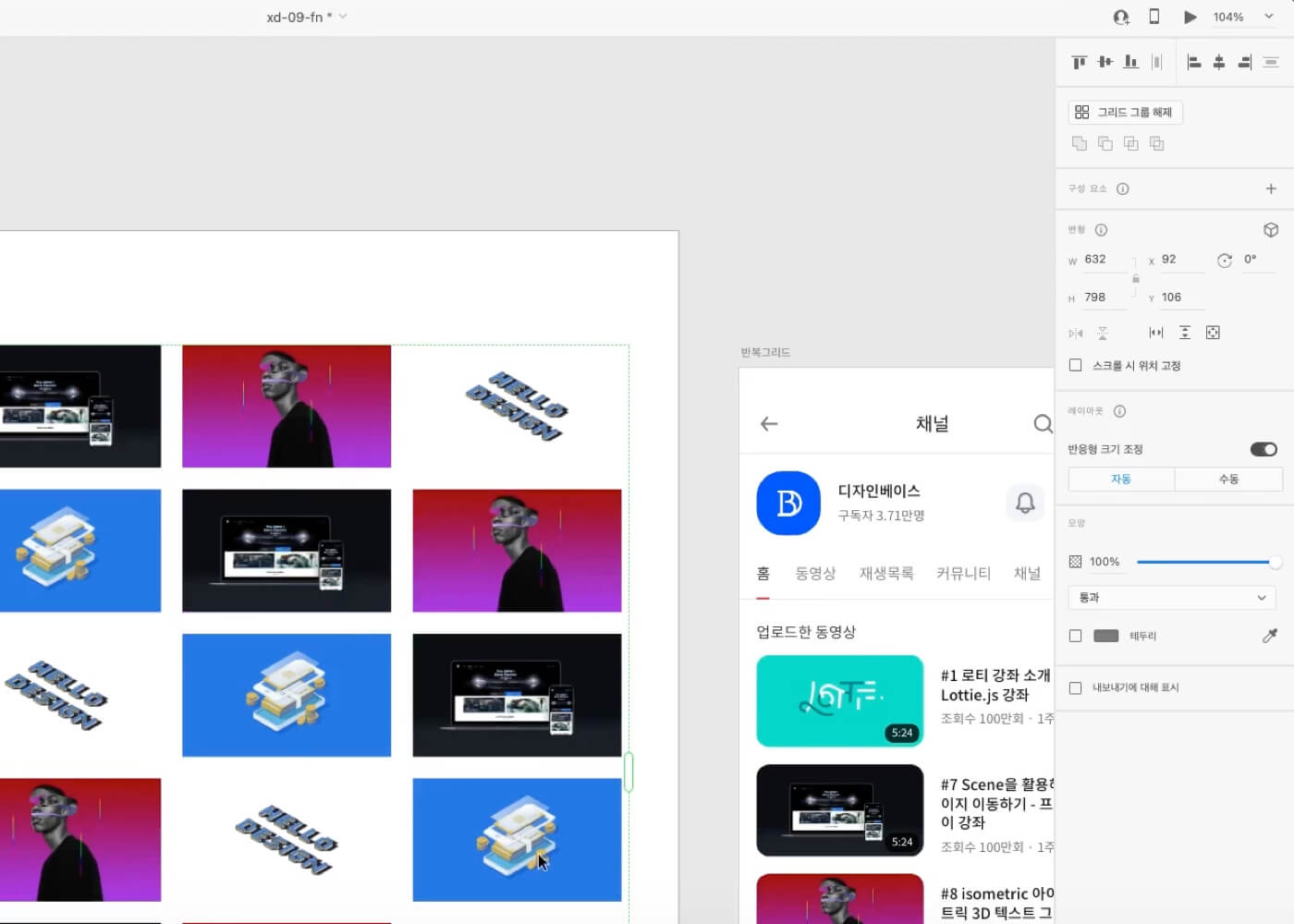Click the search icon in 채널 header
This screenshot has height=924, width=1294.
(x=1043, y=424)
